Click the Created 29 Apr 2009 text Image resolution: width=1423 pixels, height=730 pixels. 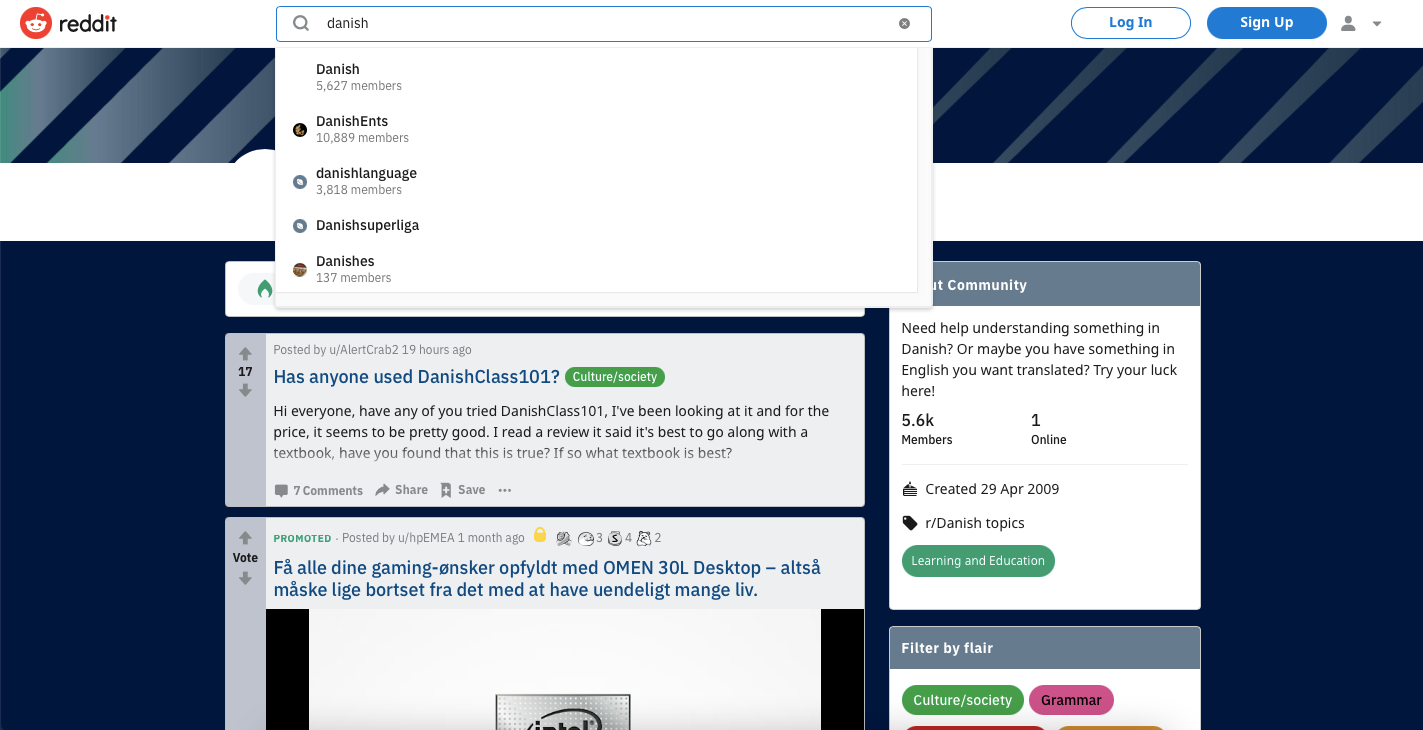coord(992,489)
